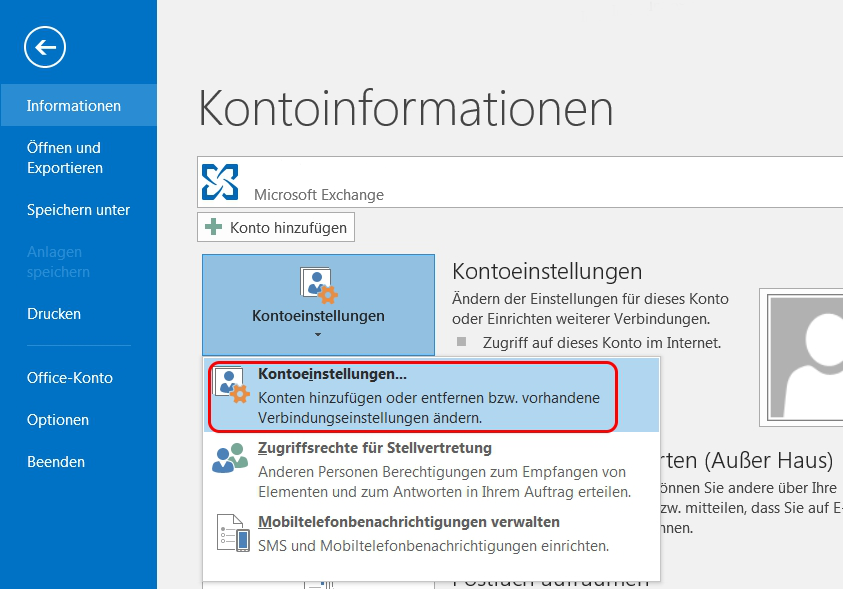The width and height of the screenshot is (843, 589).
Task: Click the profile picture placeholder
Action: [801, 357]
